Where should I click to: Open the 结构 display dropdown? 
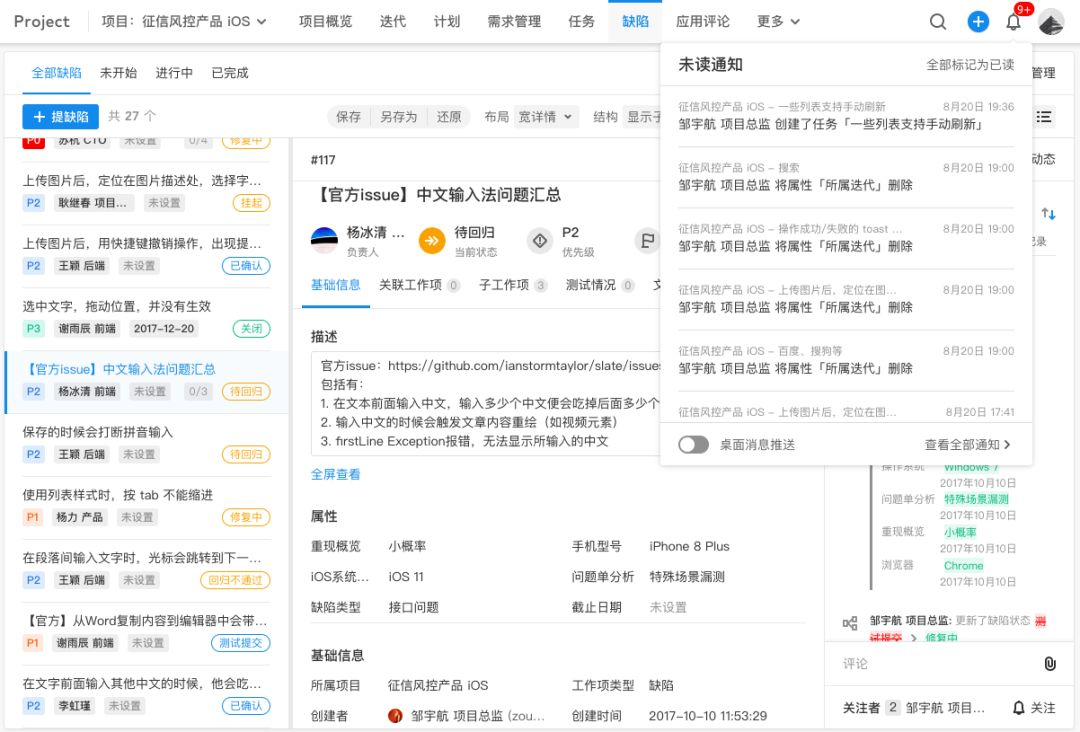[x=642, y=117]
